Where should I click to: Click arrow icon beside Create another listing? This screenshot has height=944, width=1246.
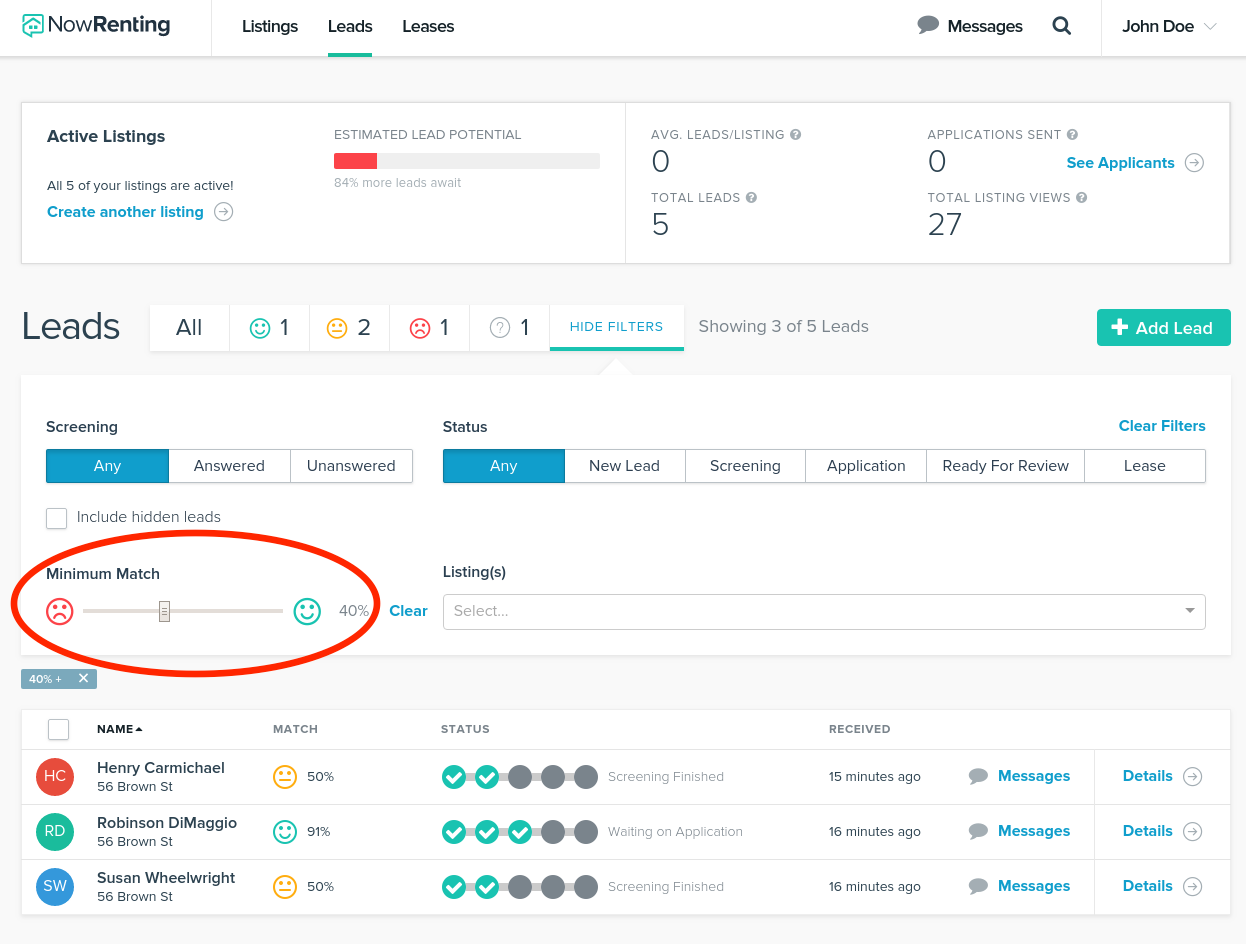[x=224, y=212]
